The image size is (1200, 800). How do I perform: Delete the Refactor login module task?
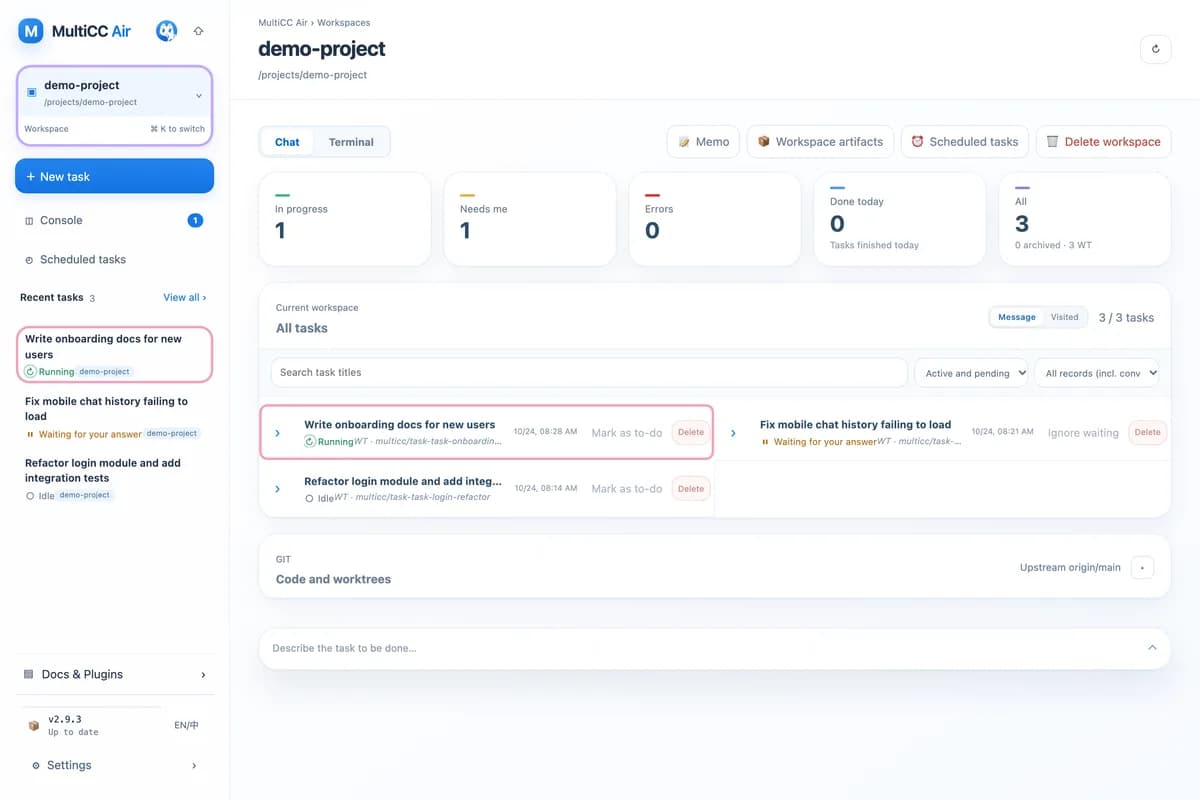coord(691,489)
